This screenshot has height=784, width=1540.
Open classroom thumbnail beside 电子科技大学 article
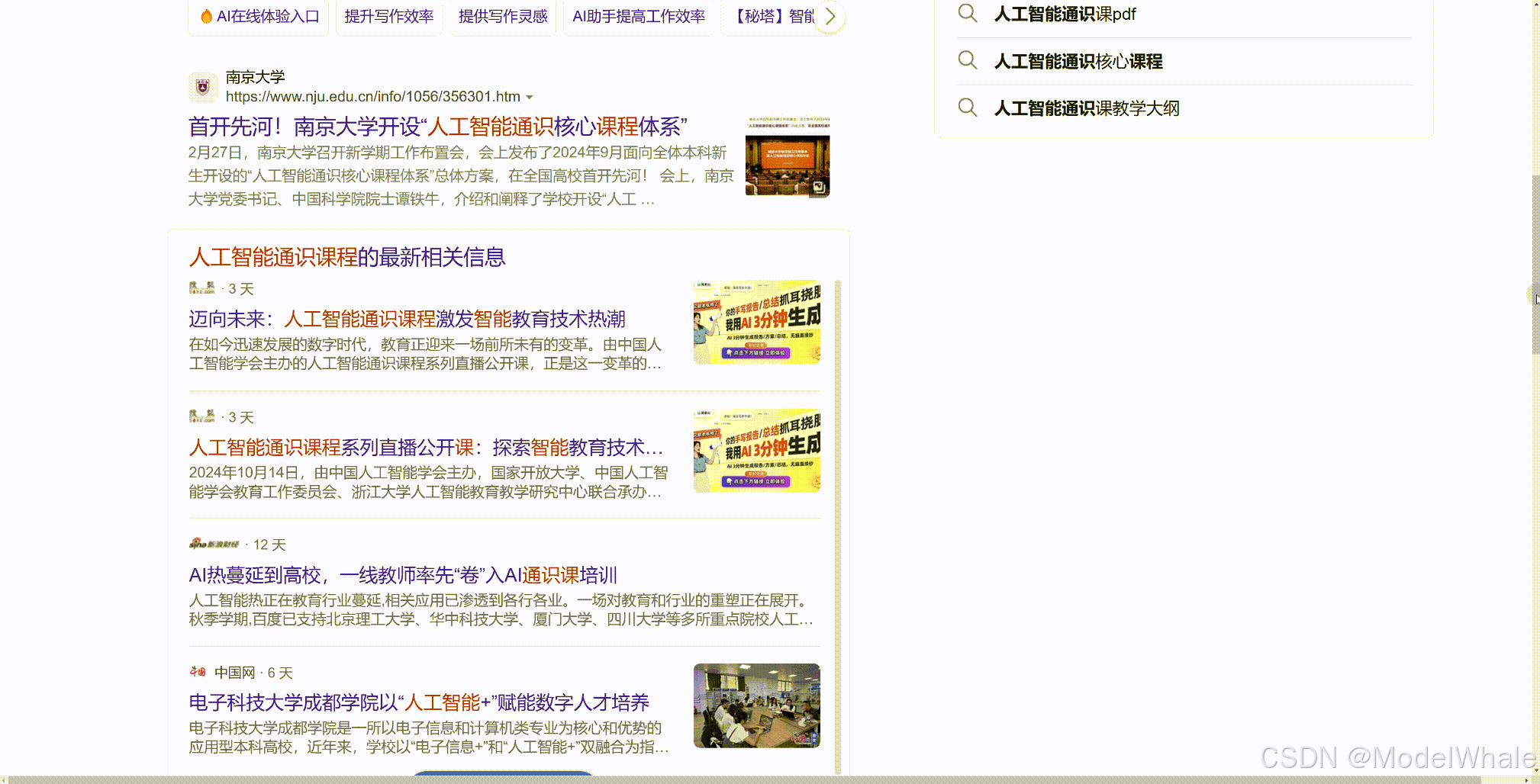coord(757,705)
